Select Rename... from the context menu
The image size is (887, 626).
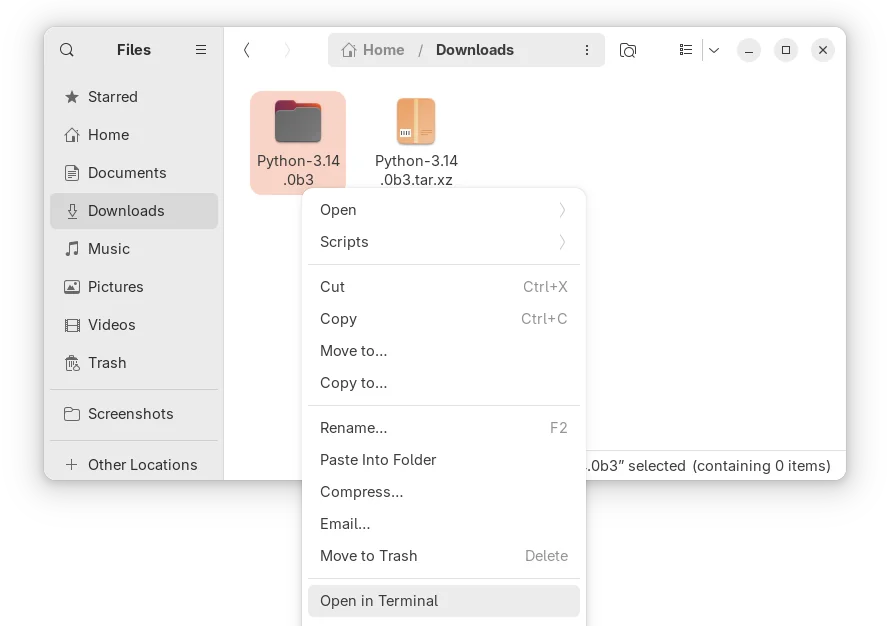[x=444, y=428]
